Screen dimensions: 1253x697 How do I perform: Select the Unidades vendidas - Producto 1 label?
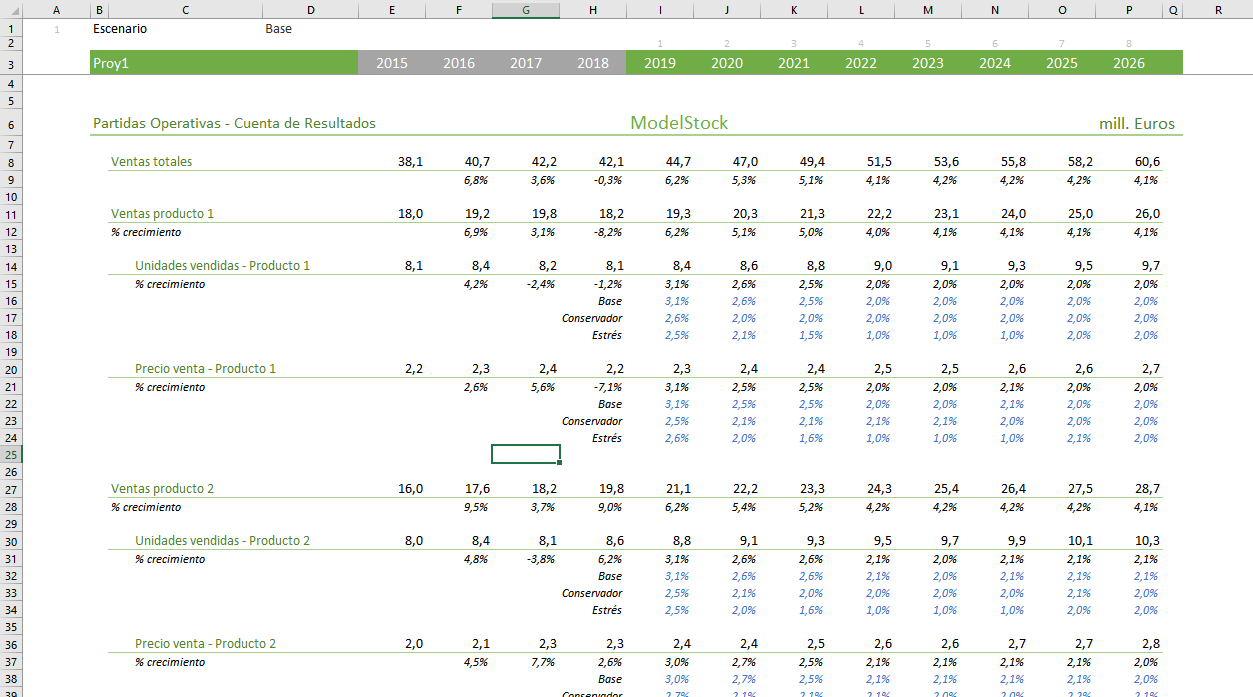click(222, 266)
